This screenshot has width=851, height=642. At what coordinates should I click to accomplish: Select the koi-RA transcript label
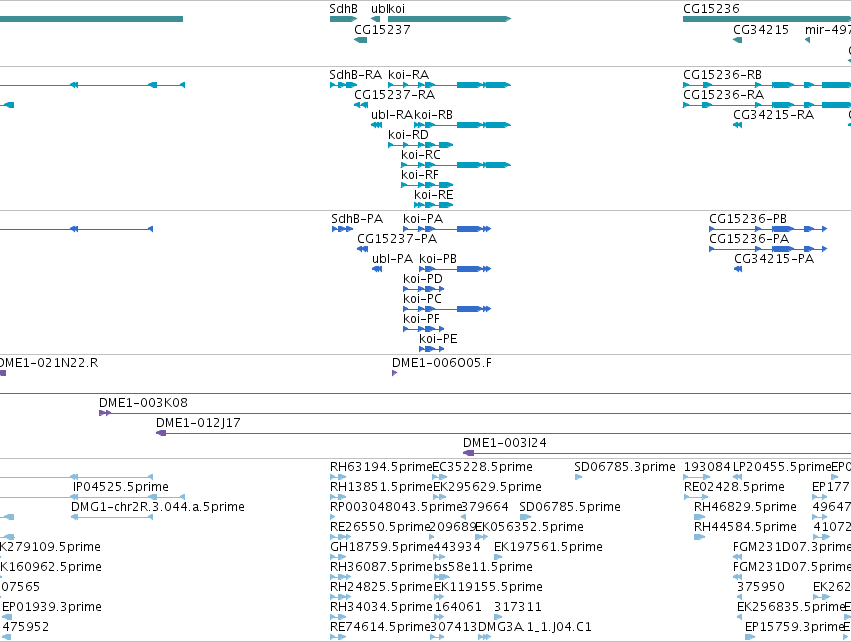(x=409, y=74)
